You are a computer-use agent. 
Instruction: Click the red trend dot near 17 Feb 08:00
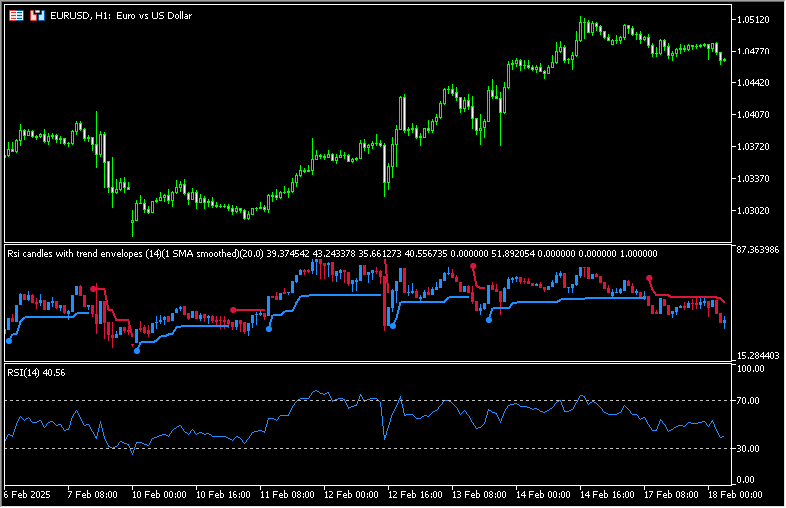pyautogui.click(x=649, y=278)
